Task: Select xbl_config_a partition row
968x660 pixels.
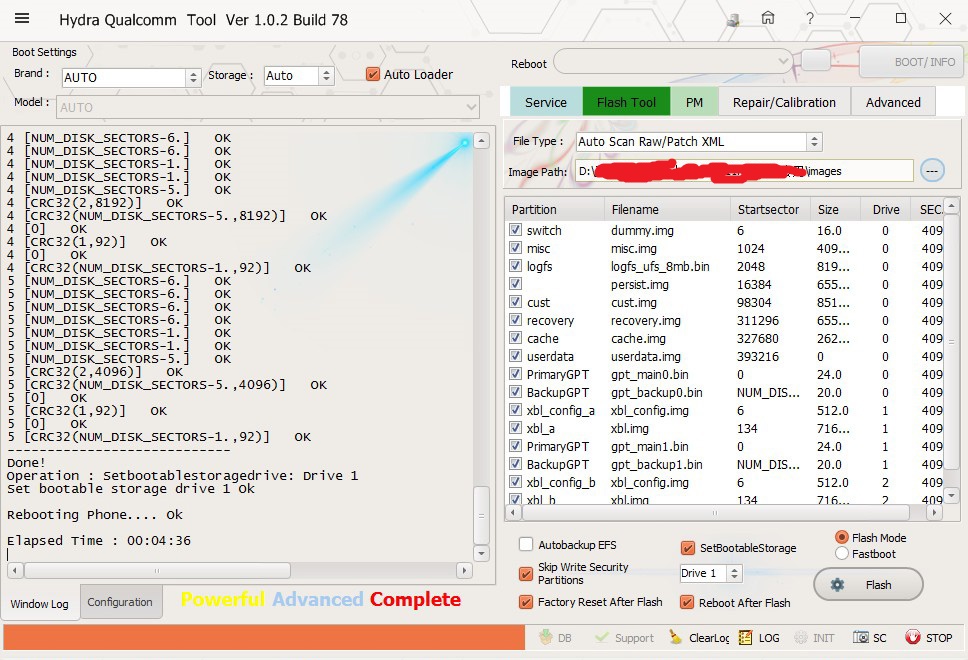Action: click(561, 411)
